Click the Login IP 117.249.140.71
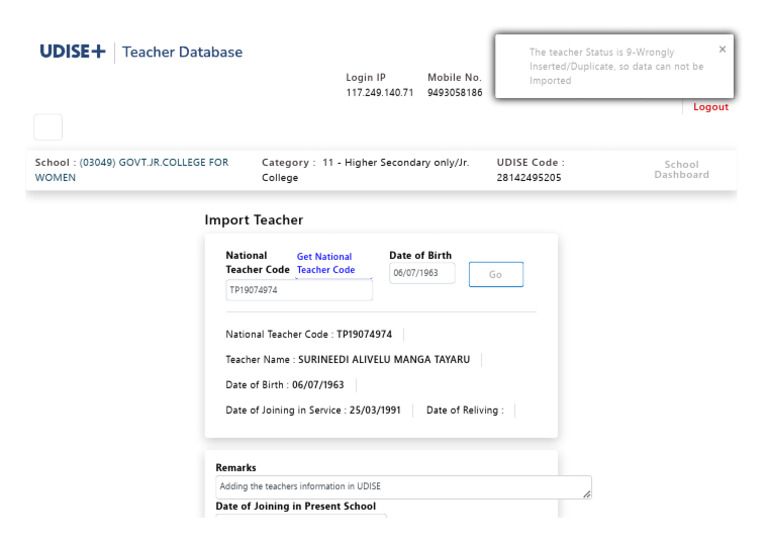This screenshot has width=768, height=543. pos(380,93)
